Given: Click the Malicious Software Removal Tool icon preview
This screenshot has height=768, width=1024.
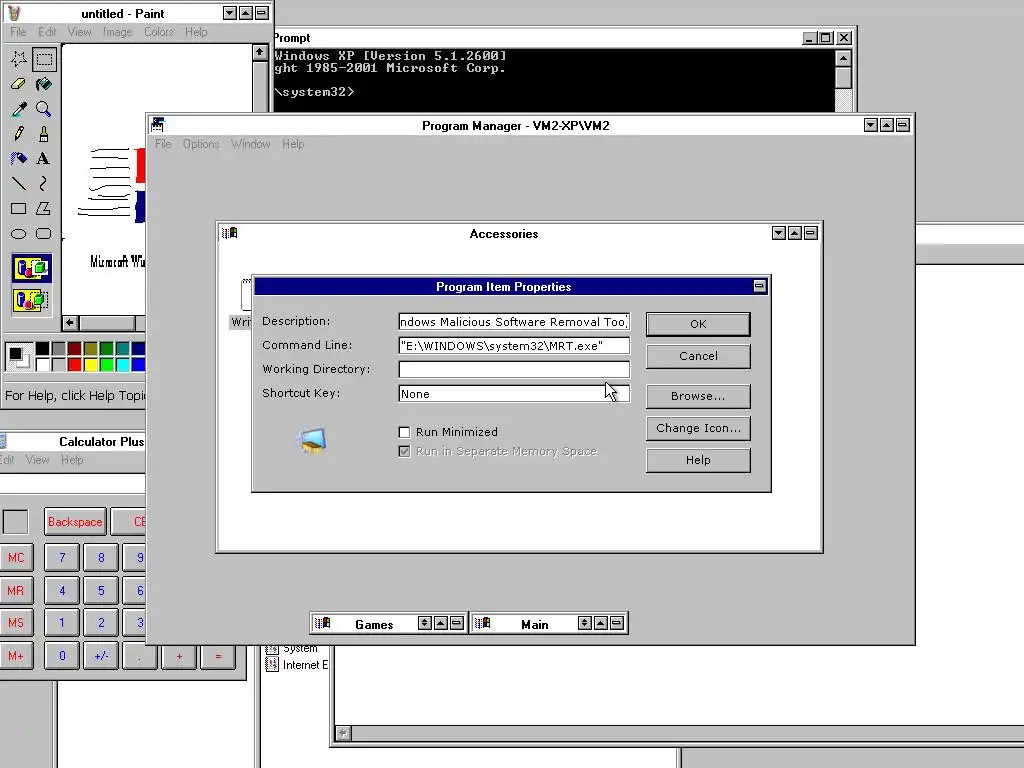Looking at the screenshot, I should [312, 441].
